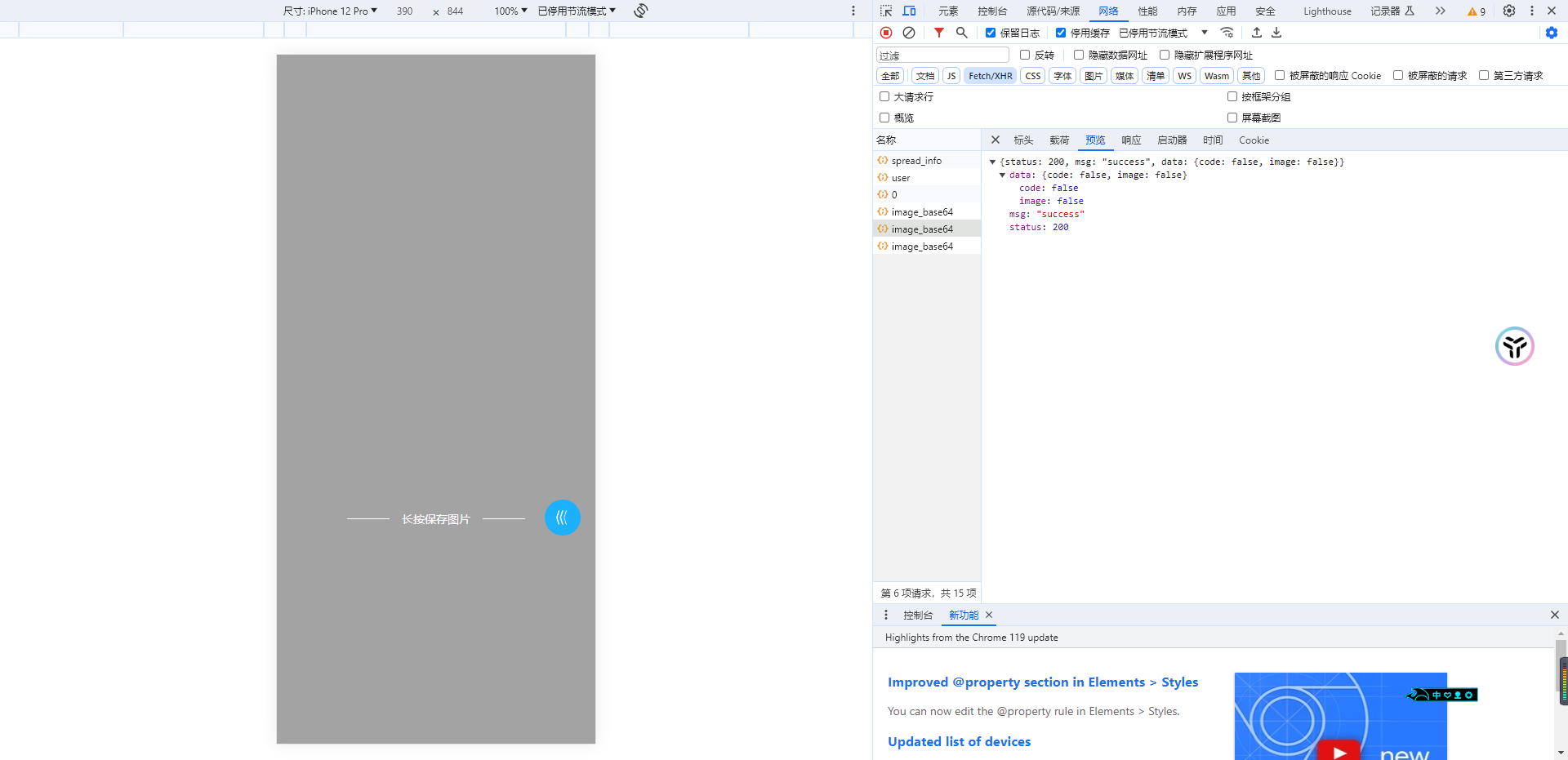Click the inspect element picker icon
The width and height of the screenshot is (1568, 760).
coord(886,11)
